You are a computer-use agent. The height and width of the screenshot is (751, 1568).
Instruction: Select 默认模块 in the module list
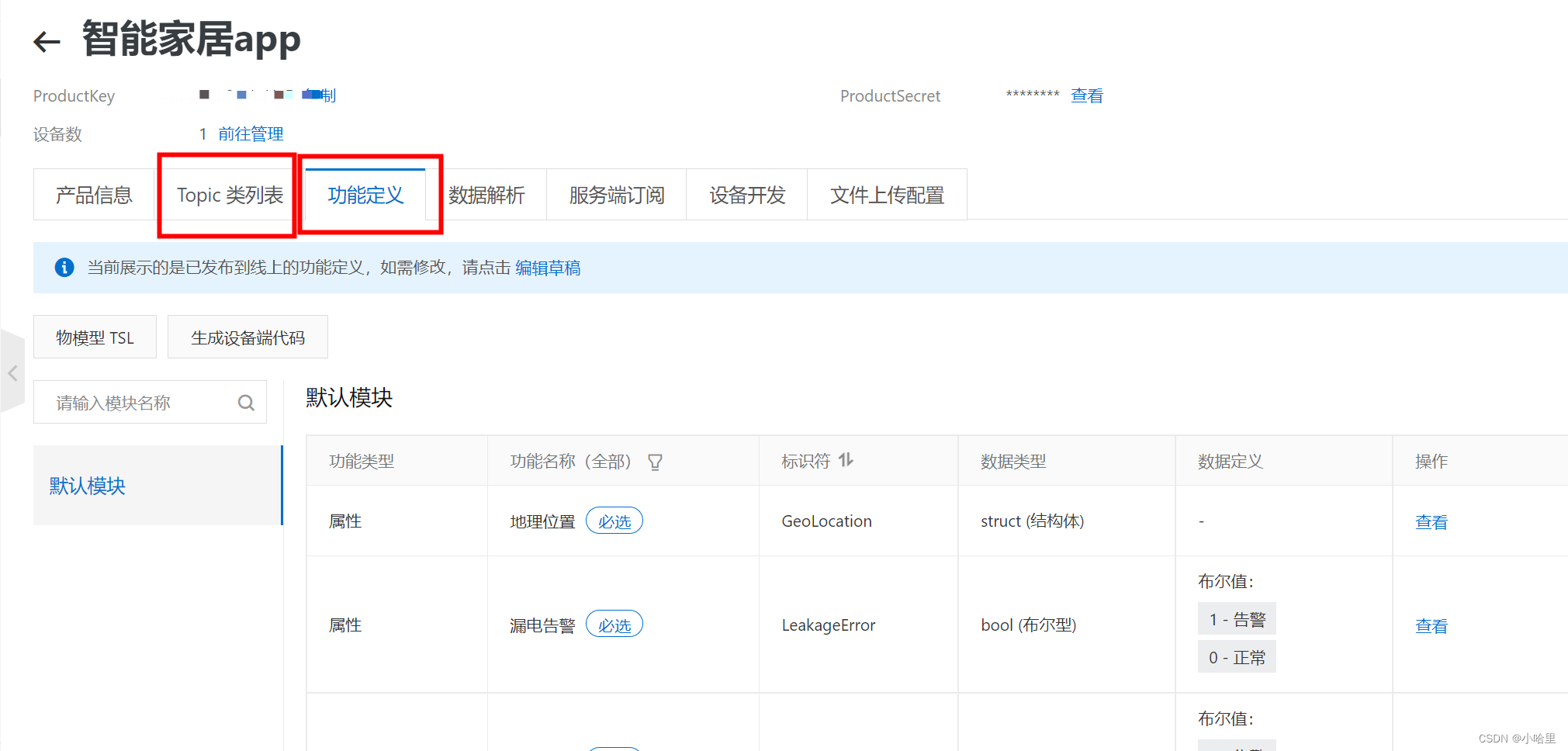(x=157, y=486)
